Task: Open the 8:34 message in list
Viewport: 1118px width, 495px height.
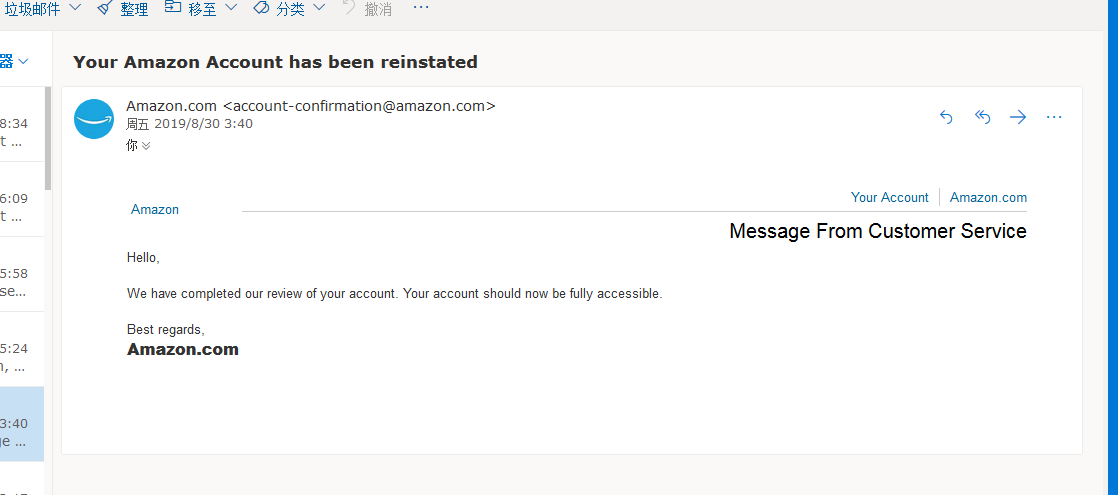Action: [x=22, y=124]
